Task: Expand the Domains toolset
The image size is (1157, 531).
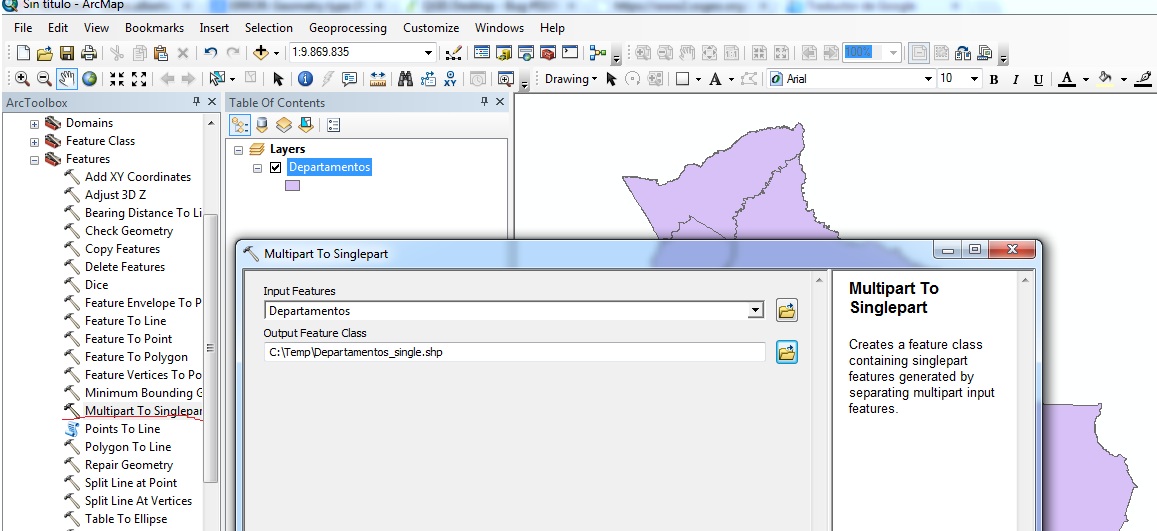Action: click(x=34, y=124)
